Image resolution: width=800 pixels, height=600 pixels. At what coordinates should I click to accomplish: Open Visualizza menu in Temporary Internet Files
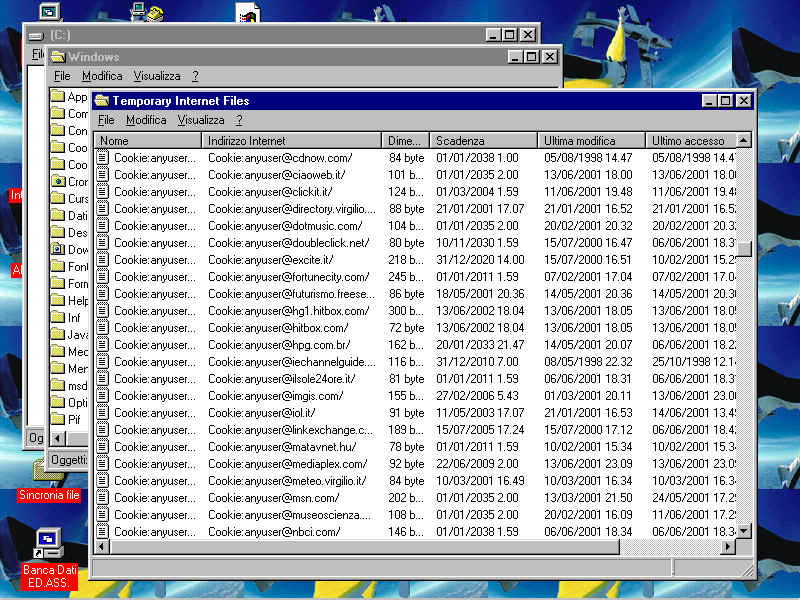pyautogui.click(x=201, y=120)
